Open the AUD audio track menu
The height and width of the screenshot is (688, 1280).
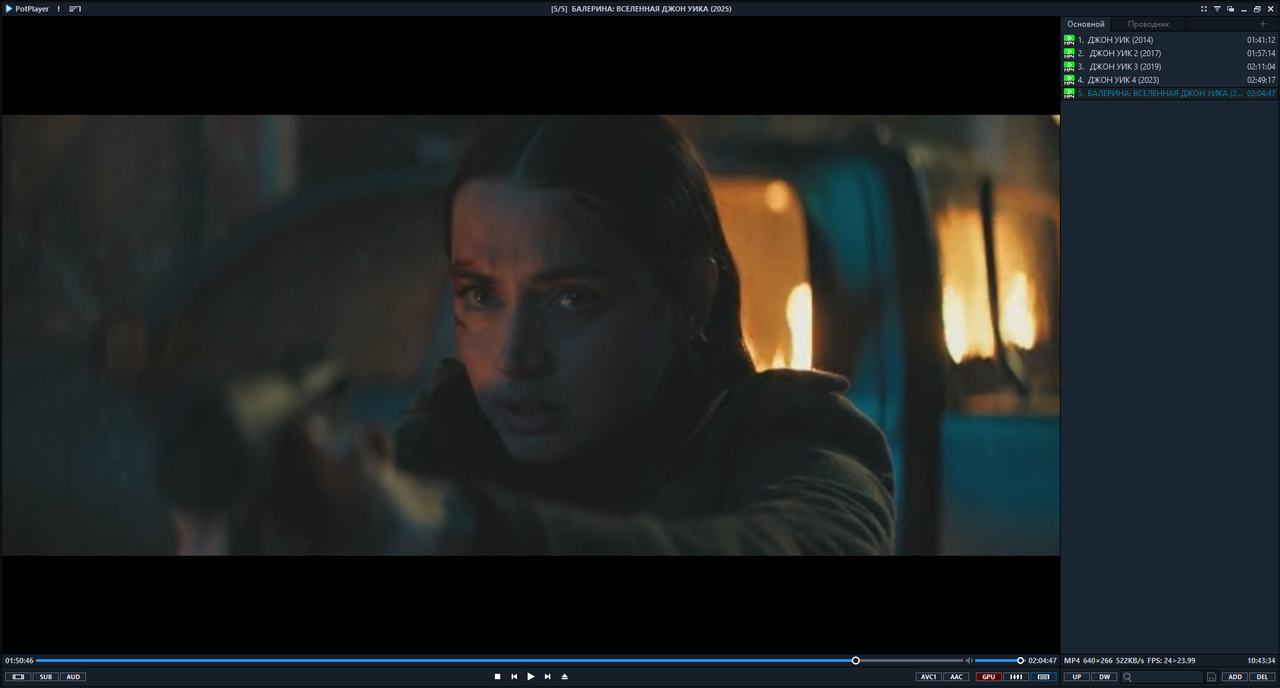pyautogui.click(x=73, y=677)
